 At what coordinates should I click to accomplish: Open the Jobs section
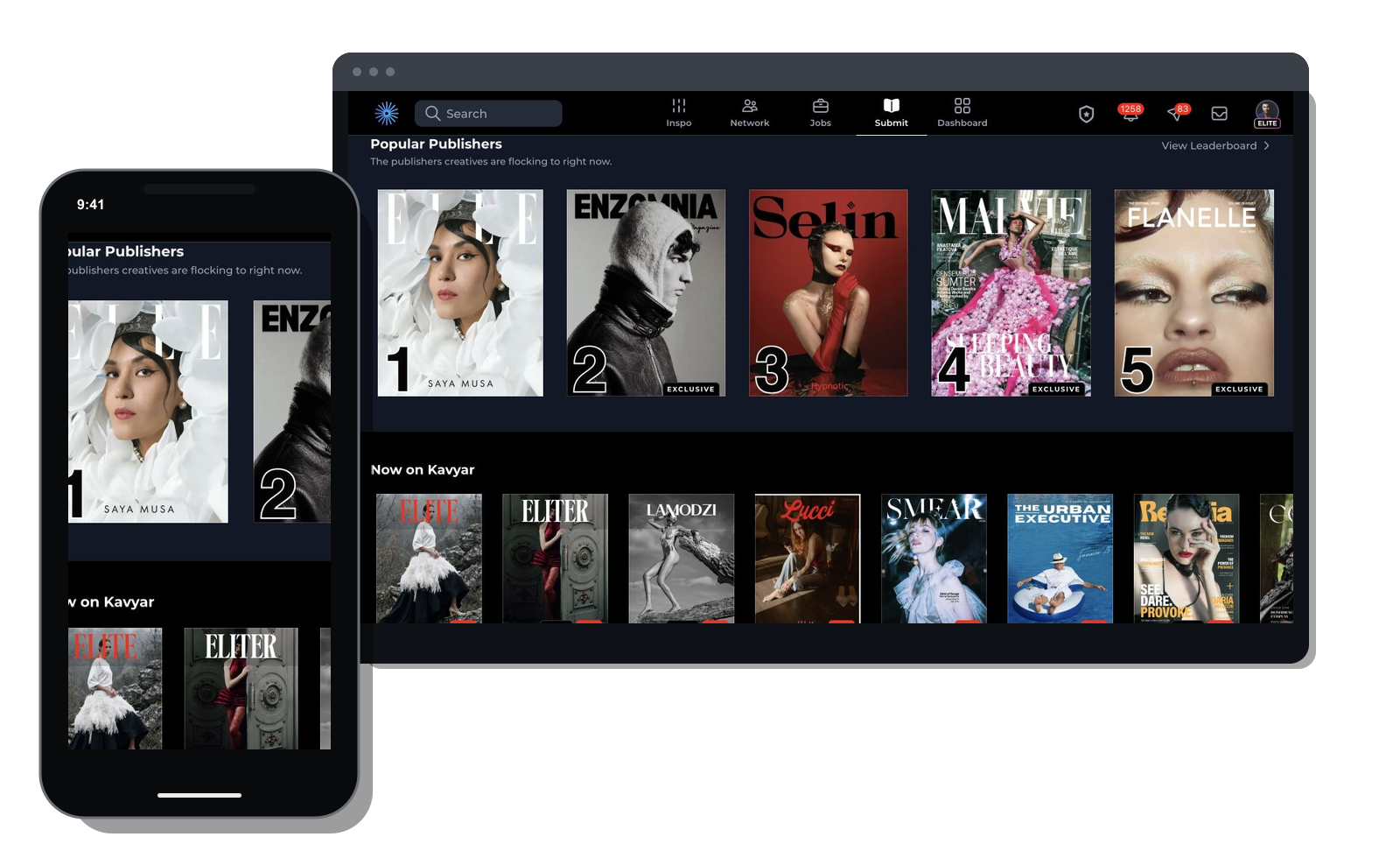821,113
